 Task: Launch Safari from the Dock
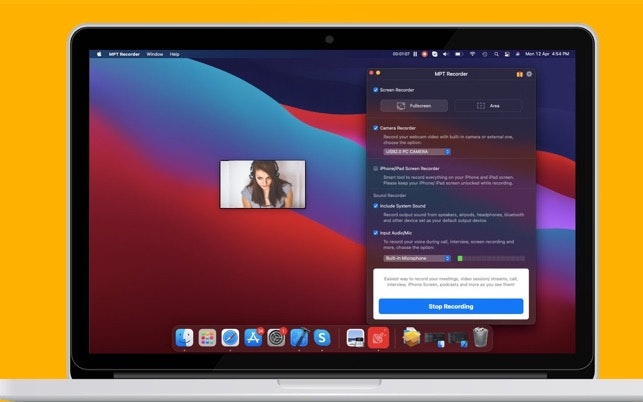[230, 338]
